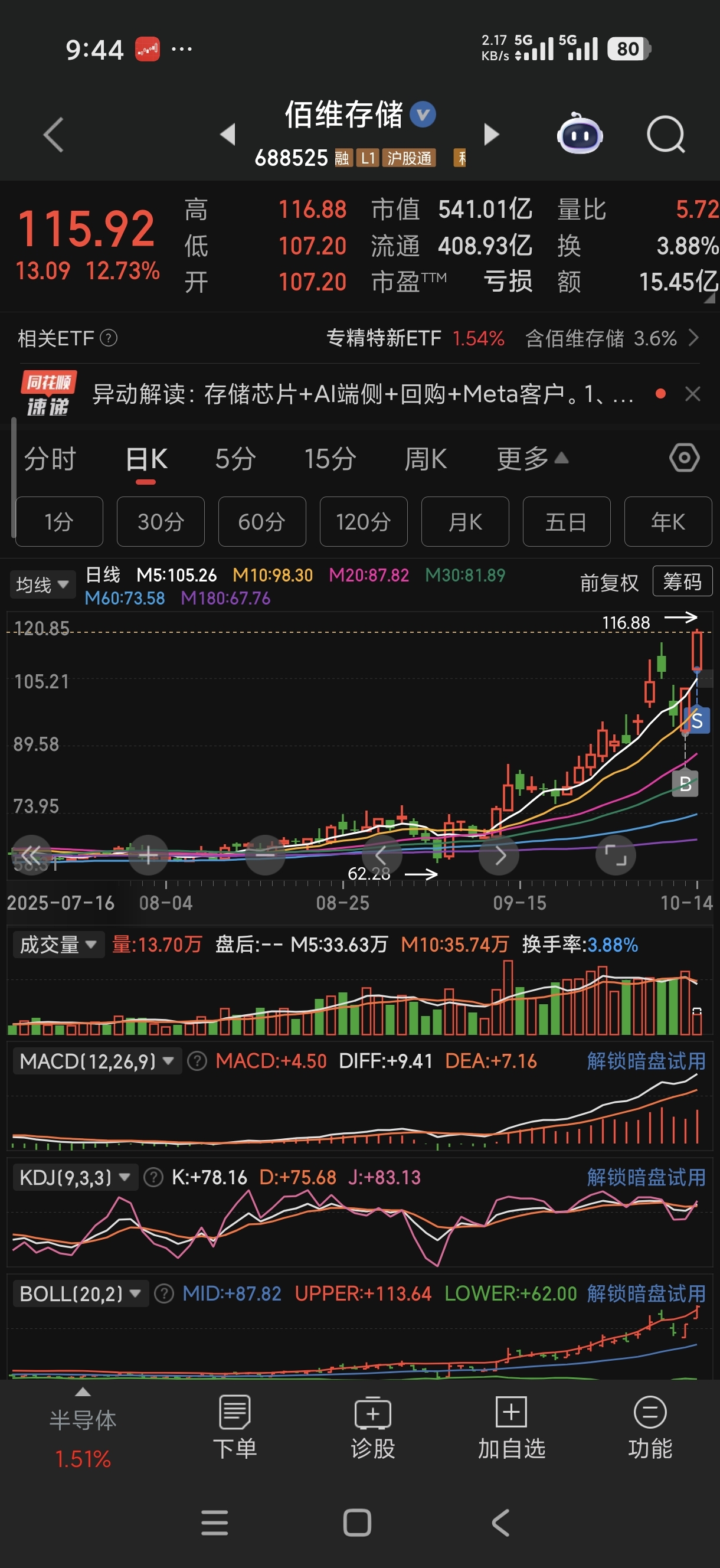Open the AI robot assistant
The width and height of the screenshot is (720, 1568).
pos(580,133)
